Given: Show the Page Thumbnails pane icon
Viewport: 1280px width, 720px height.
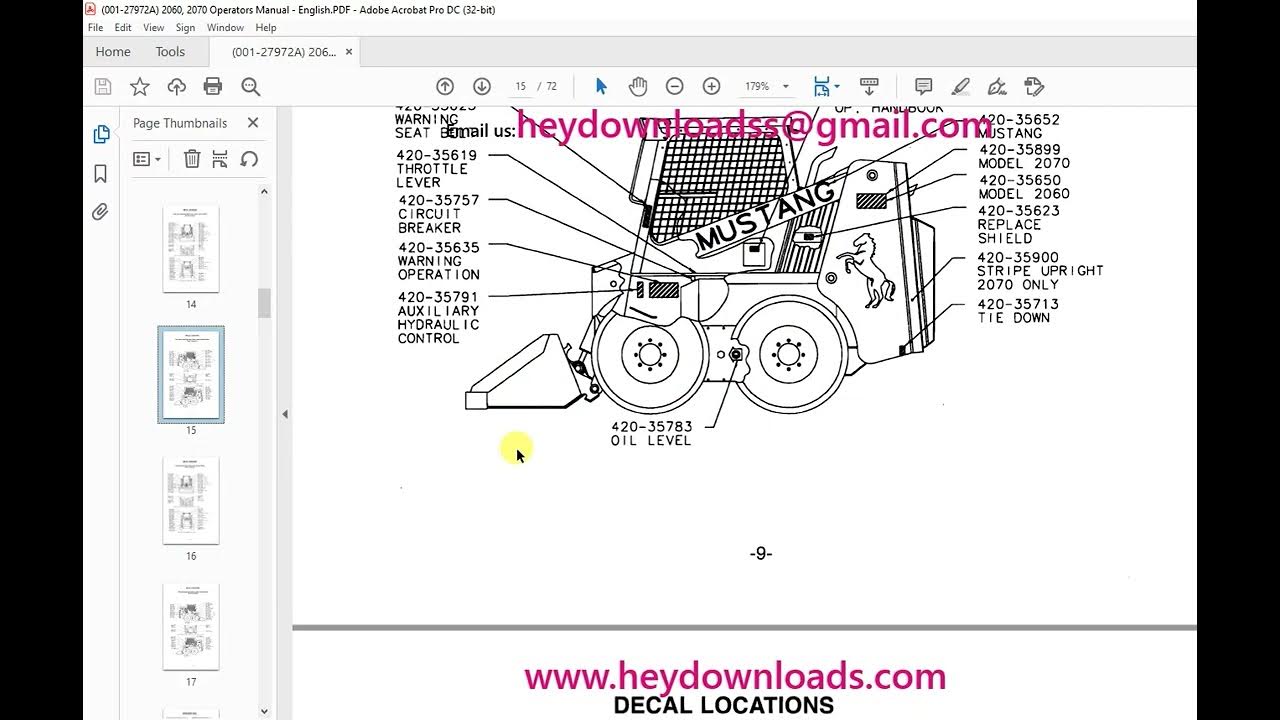Looking at the screenshot, I should point(101,134).
